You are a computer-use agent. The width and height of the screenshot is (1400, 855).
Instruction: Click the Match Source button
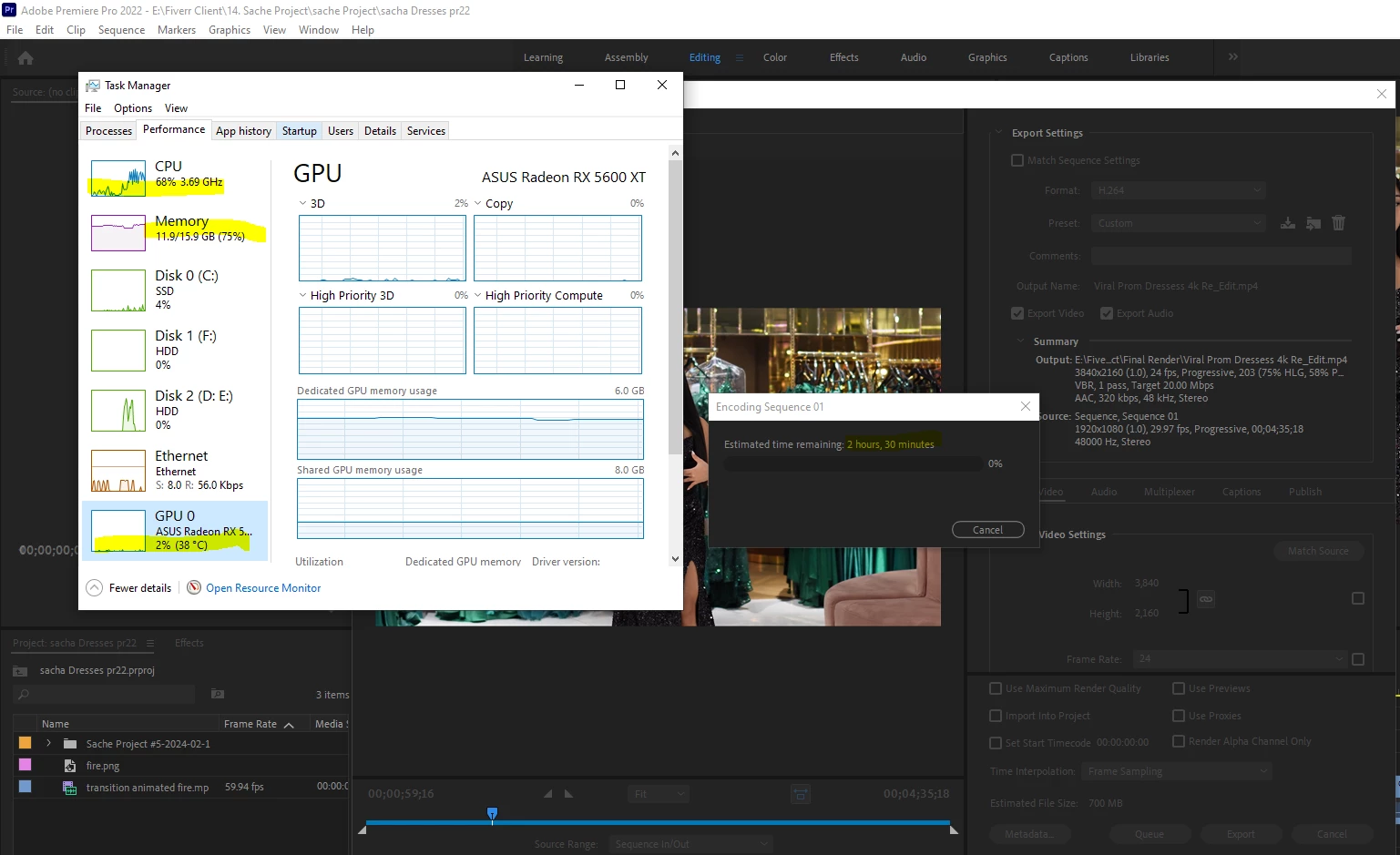1318,551
